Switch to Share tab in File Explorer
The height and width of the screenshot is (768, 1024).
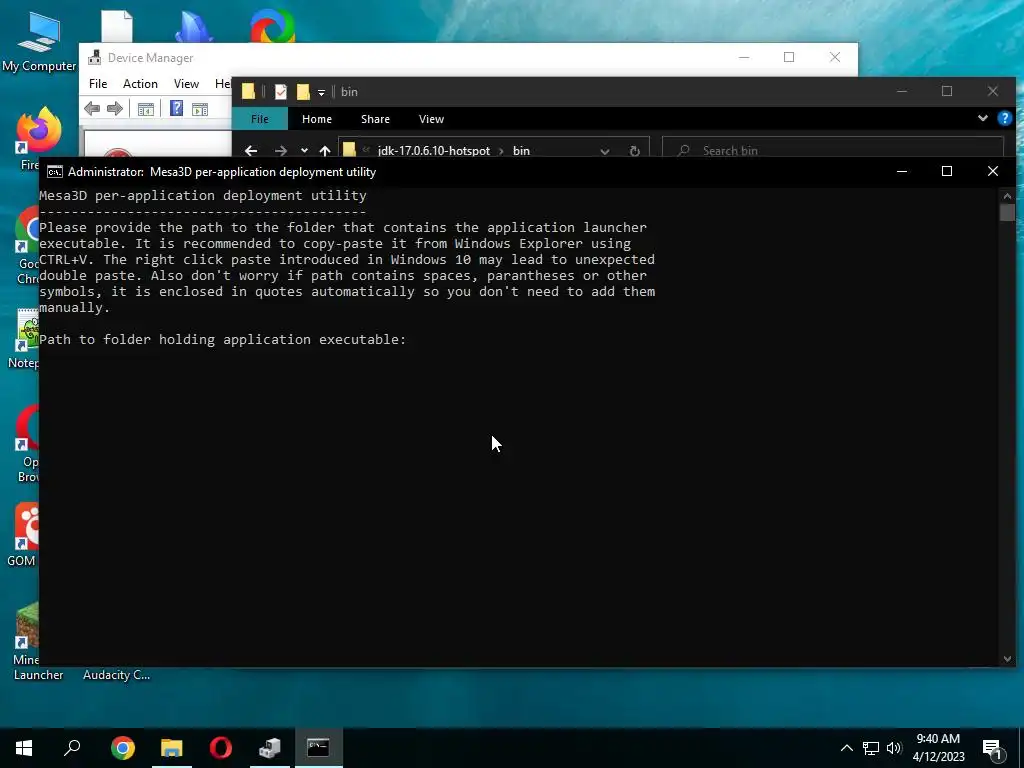click(376, 119)
